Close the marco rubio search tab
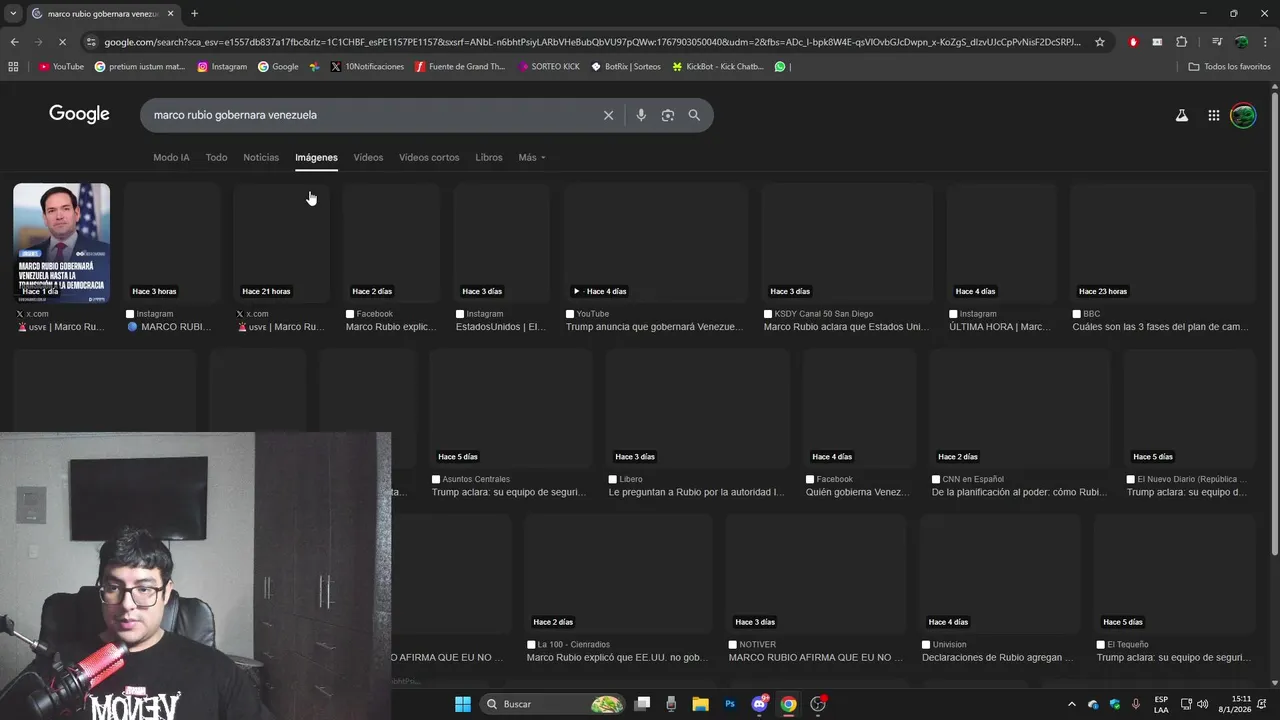Viewport: 1280px width, 720px height. click(170, 13)
